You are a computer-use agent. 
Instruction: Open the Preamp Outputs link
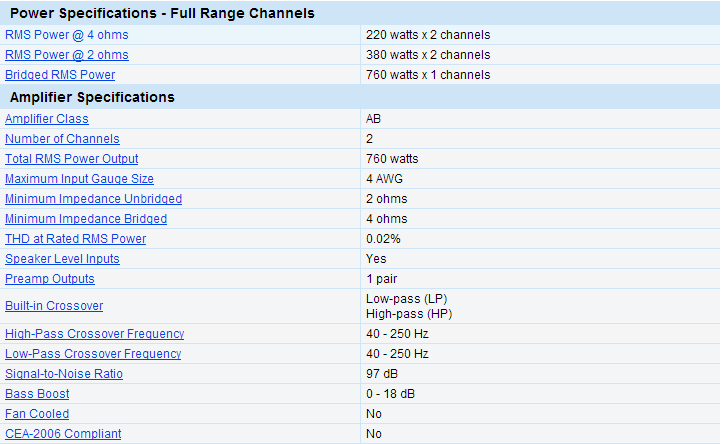[x=50, y=279]
